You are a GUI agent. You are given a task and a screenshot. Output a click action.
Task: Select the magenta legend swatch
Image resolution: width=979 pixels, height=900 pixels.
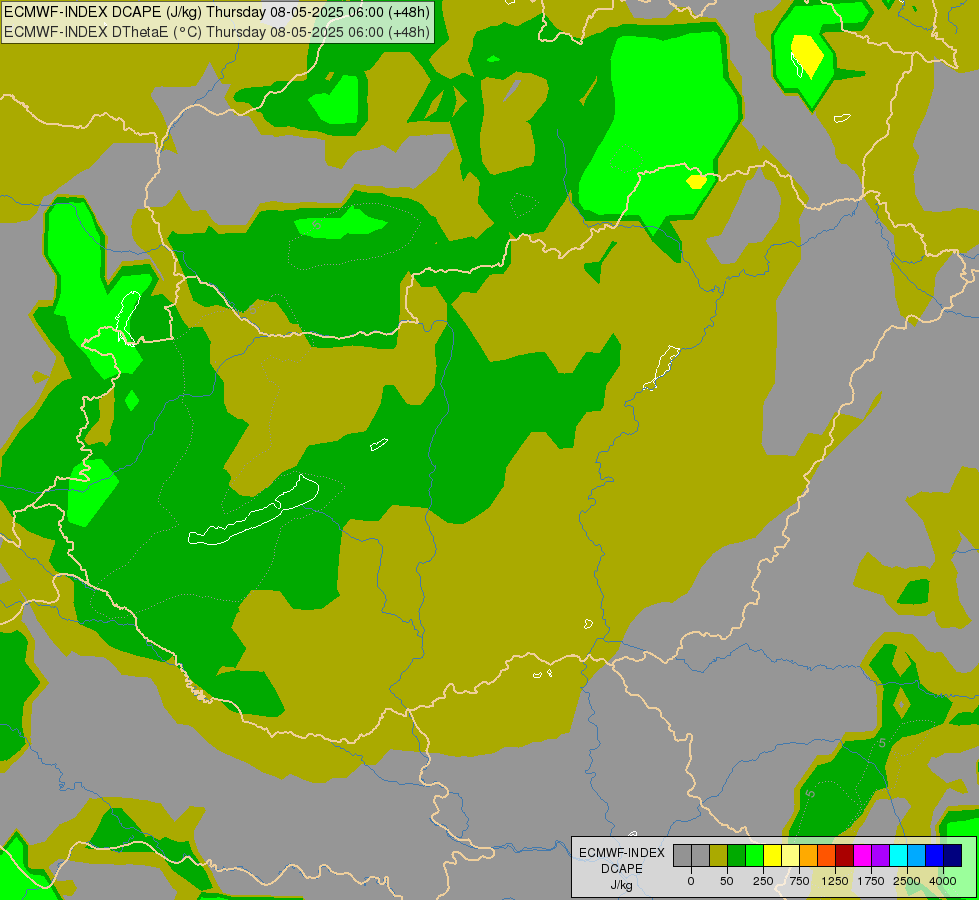click(863, 855)
